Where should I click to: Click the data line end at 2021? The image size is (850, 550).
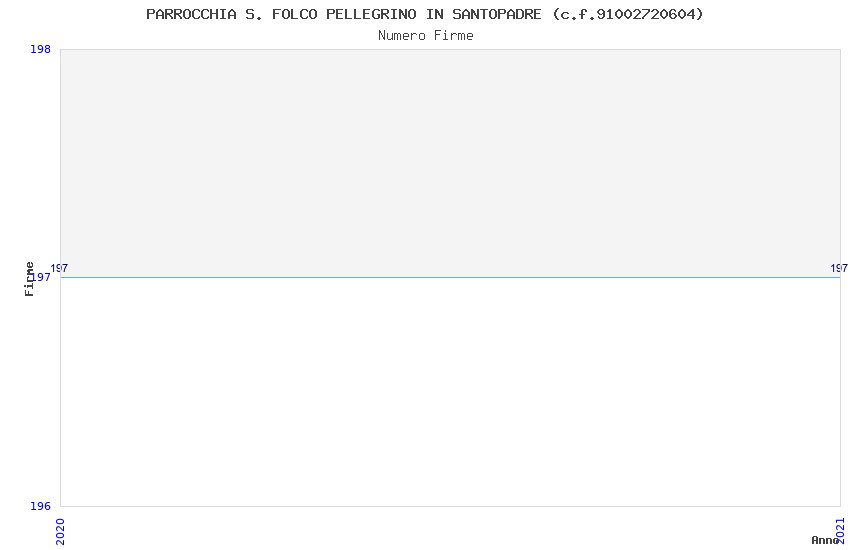pyautogui.click(x=840, y=277)
